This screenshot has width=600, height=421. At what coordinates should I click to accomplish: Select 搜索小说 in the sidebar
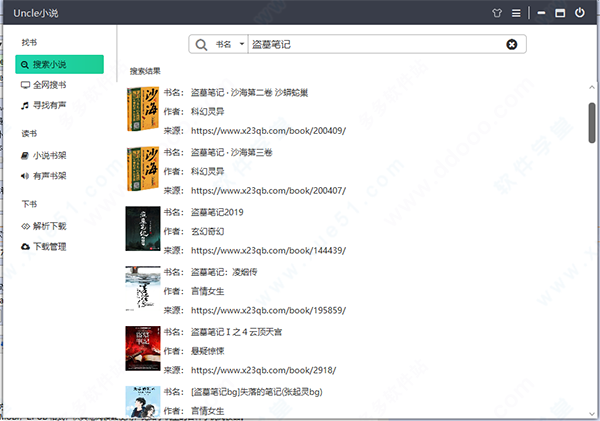[x=59, y=64]
